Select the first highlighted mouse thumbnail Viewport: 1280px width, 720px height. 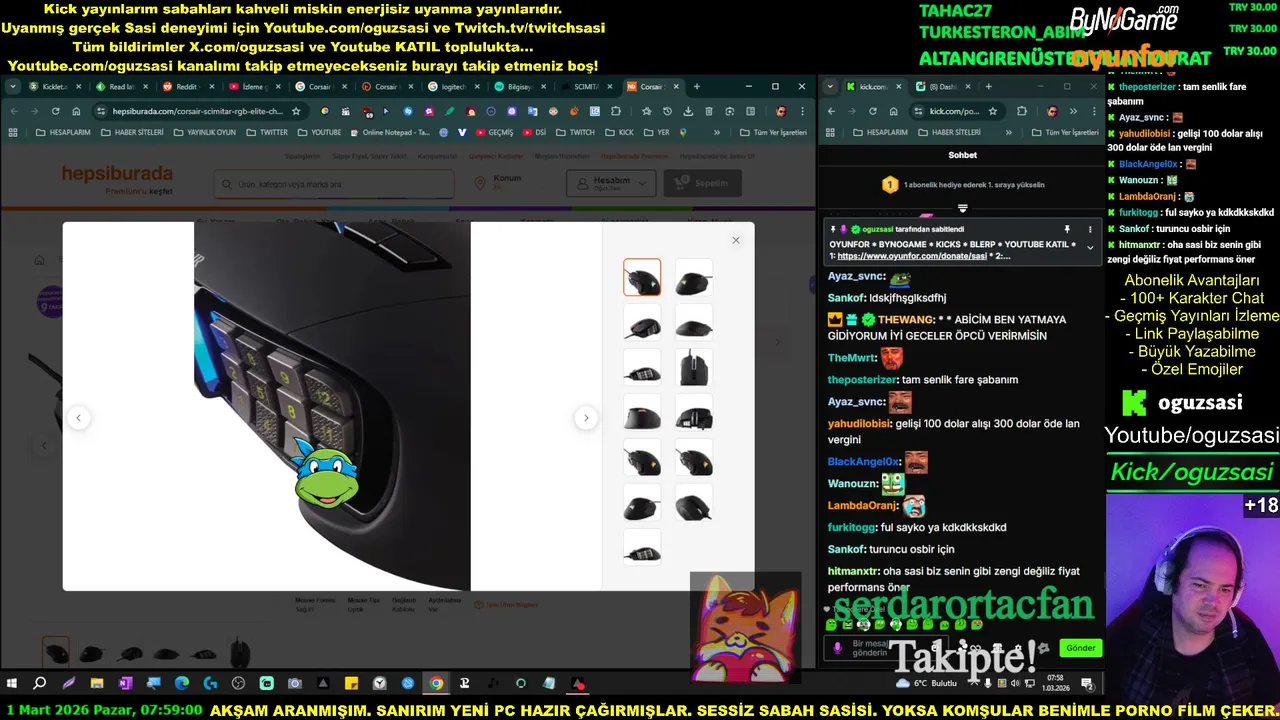[642, 278]
